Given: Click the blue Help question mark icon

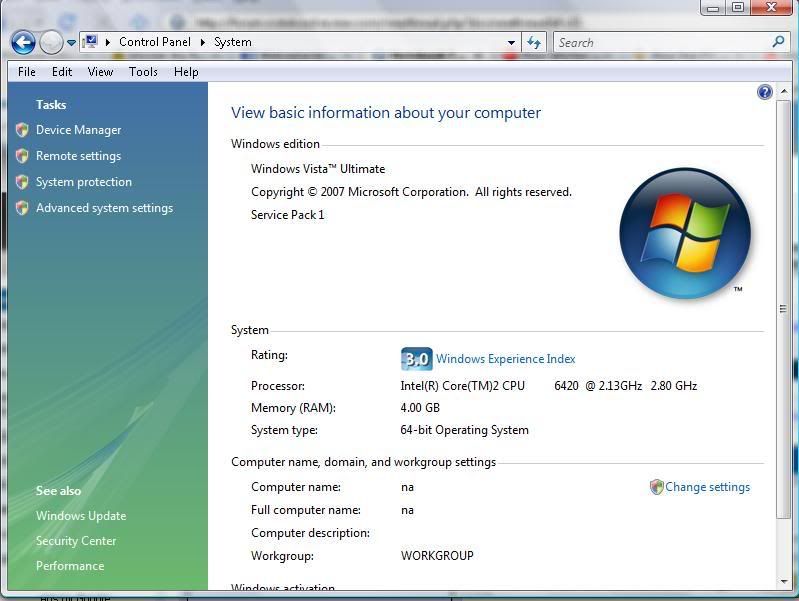Looking at the screenshot, I should click(x=765, y=92).
